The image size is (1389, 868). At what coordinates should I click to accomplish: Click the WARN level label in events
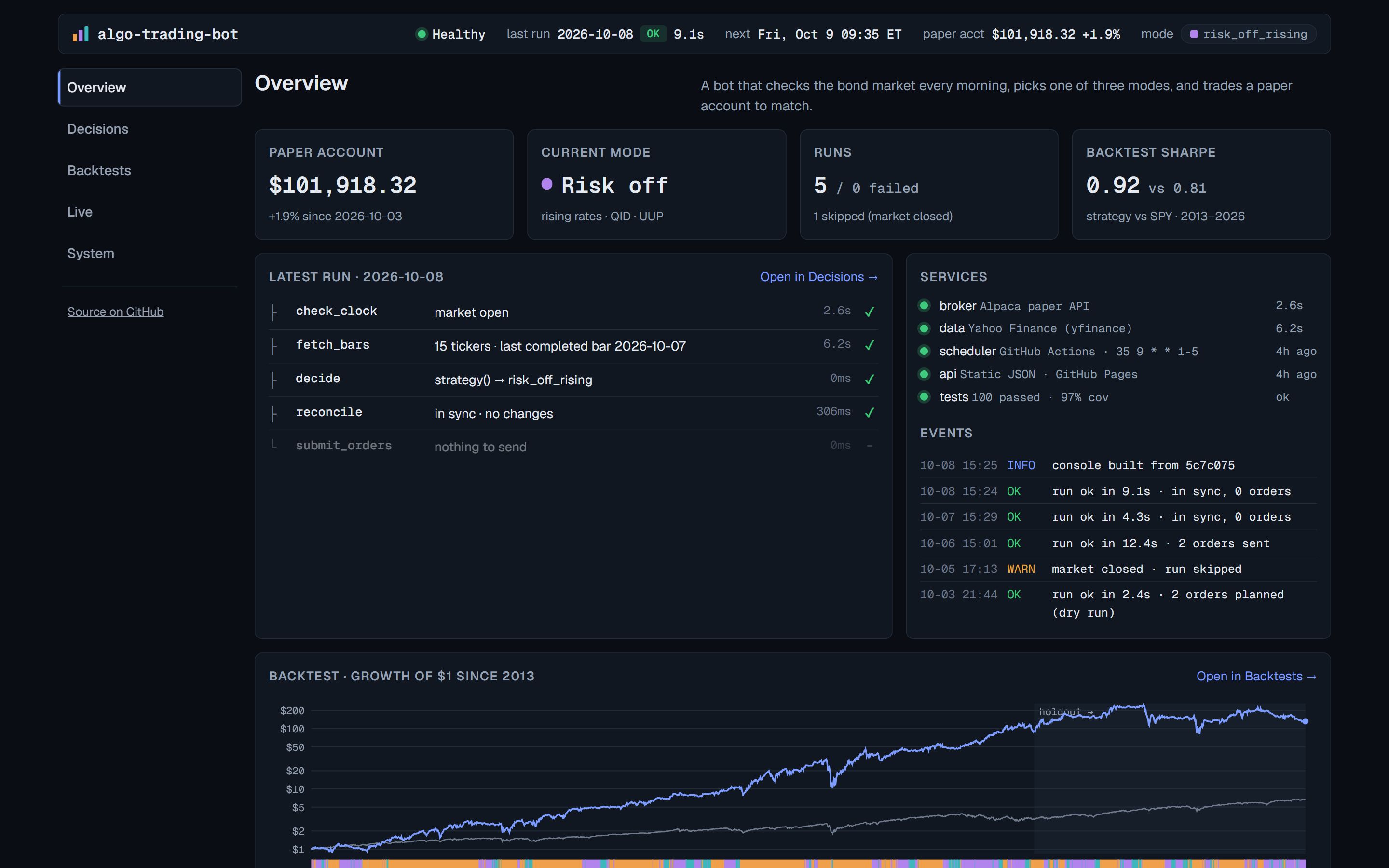(x=1021, y=569)
